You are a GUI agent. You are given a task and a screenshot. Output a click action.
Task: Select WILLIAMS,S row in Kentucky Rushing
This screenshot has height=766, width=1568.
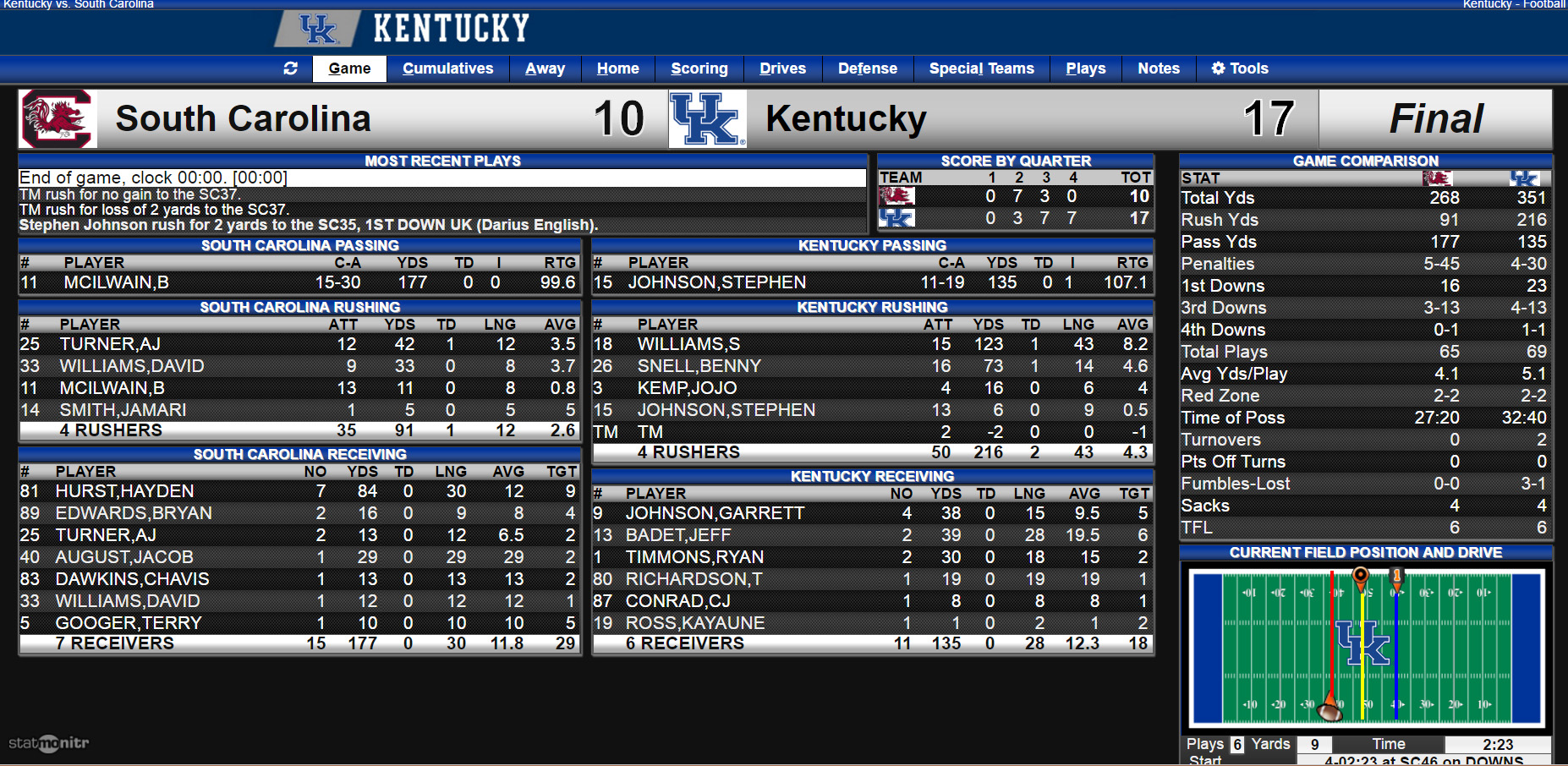click(872, 344)
